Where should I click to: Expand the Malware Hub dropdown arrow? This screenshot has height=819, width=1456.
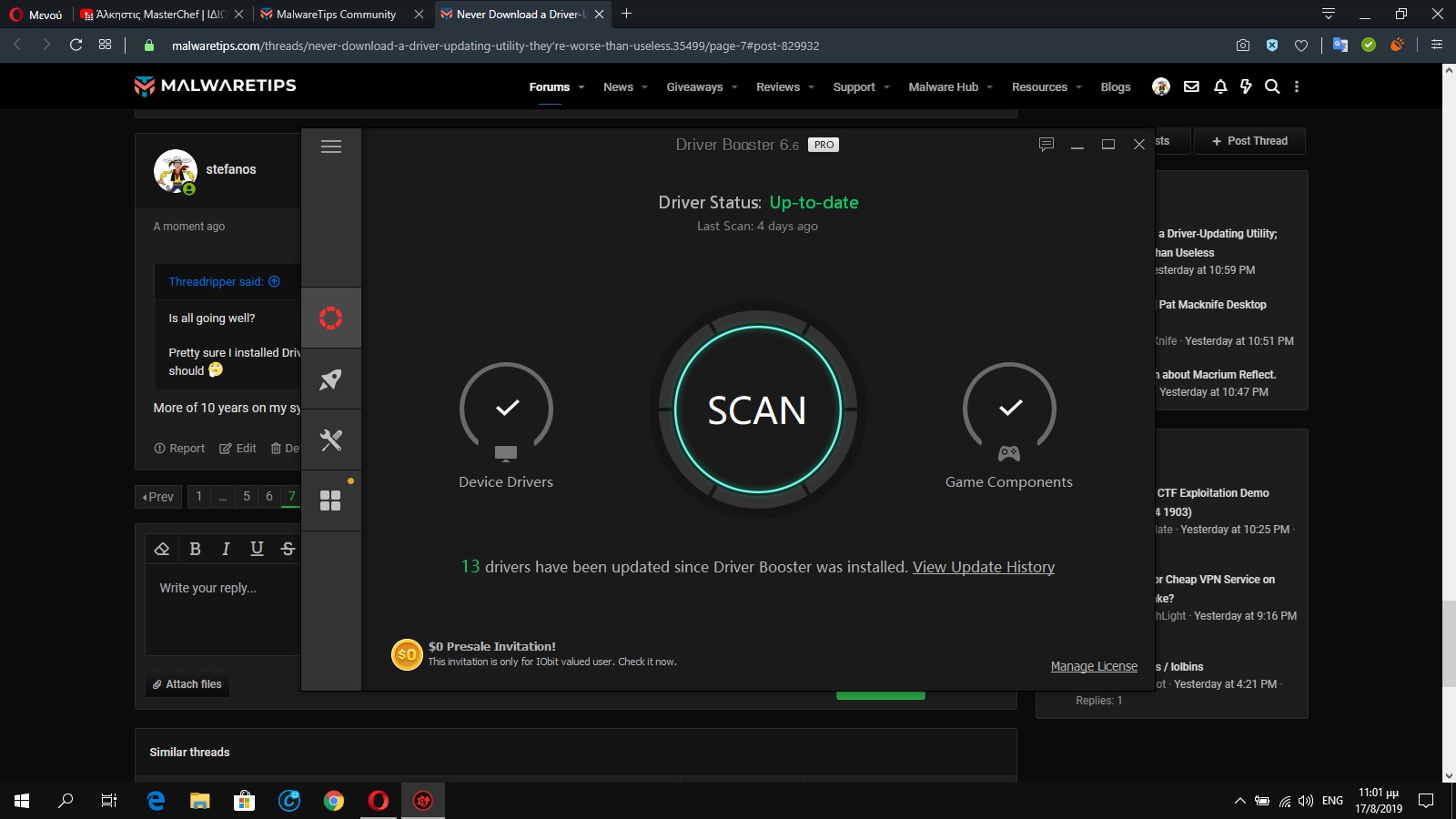coord(989,87)
